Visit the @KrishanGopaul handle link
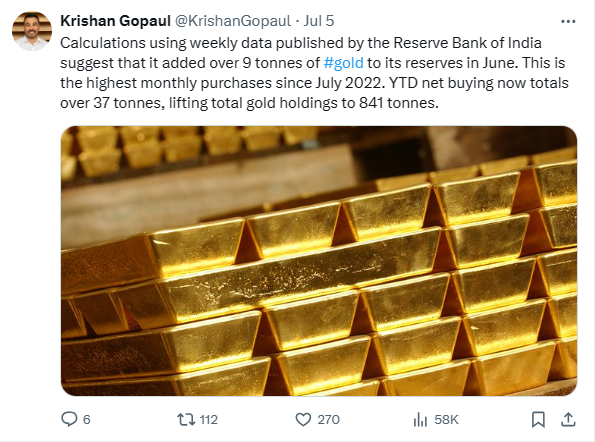 pos(233,21)
